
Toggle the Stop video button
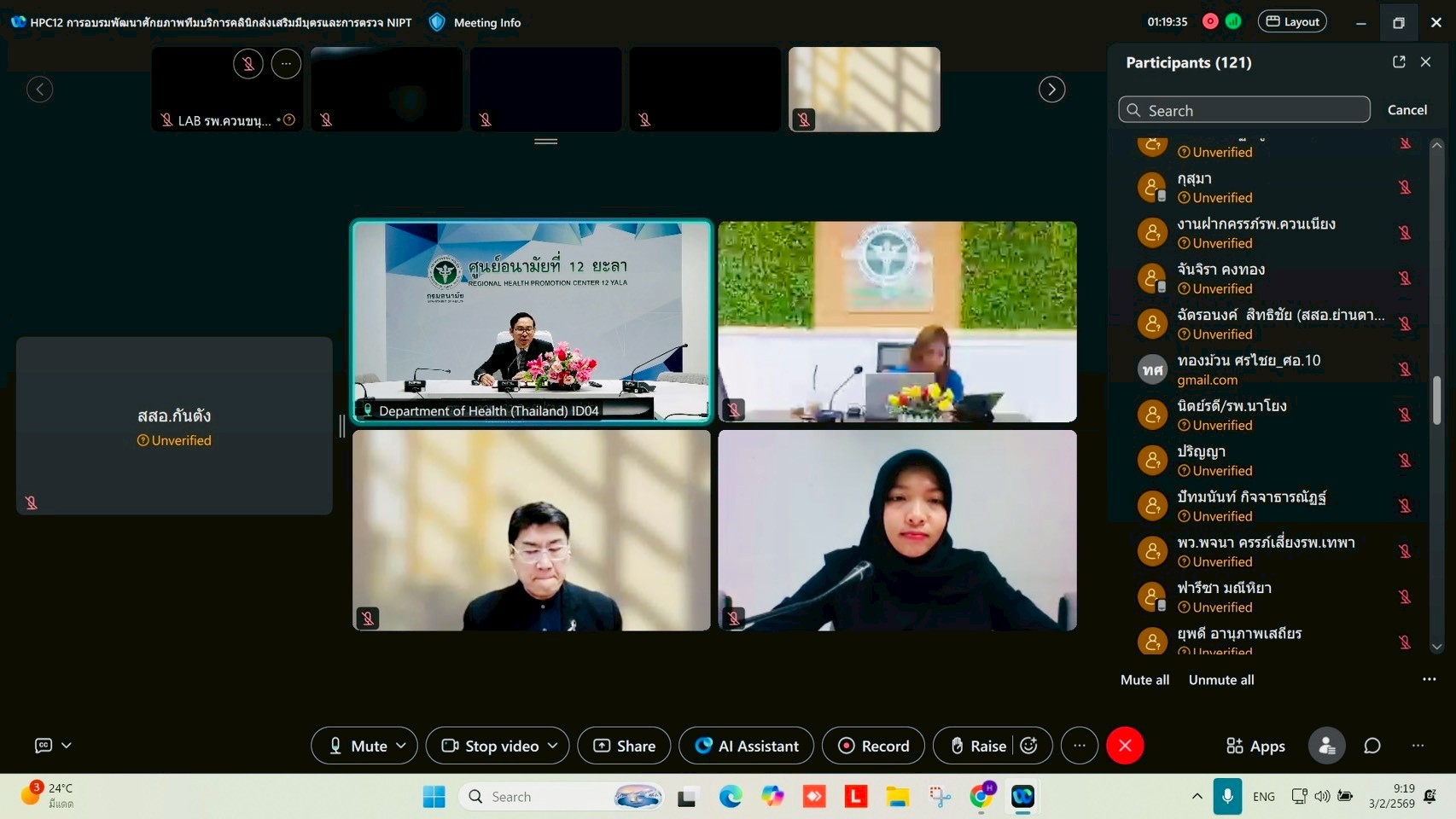pyautogui.click(x=491, y=746)
